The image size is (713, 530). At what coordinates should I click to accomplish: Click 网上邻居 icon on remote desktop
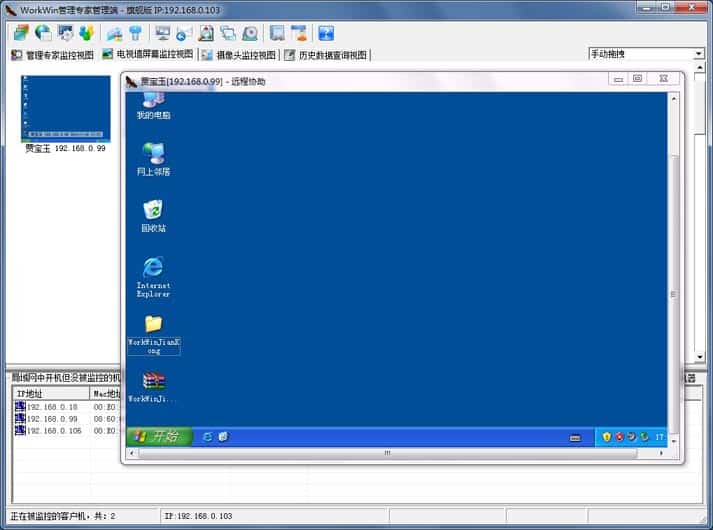(x=154, y=159)
